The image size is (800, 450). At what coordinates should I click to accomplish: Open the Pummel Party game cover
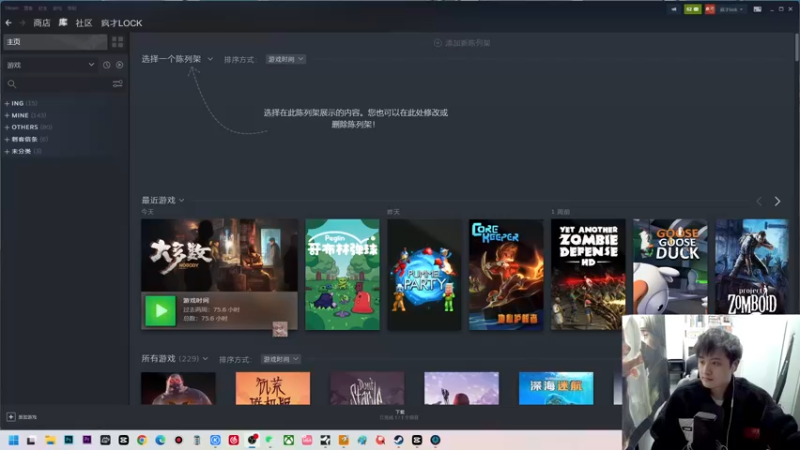tap(424, 274)
